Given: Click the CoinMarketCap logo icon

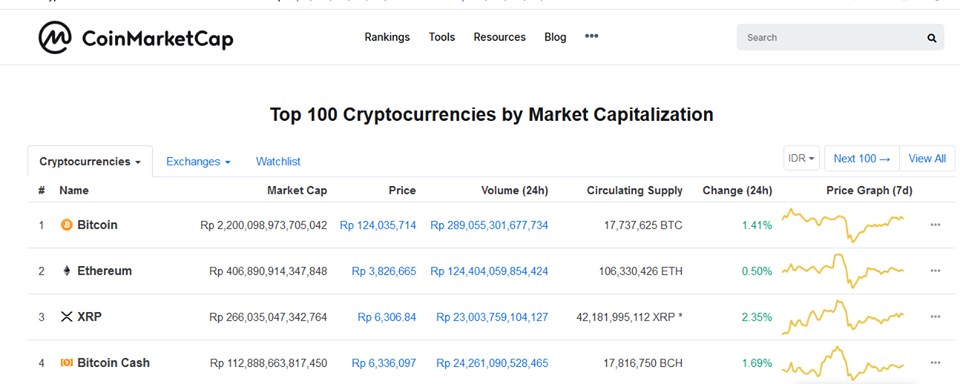Looking at the screenshot, I should (54, 37).
